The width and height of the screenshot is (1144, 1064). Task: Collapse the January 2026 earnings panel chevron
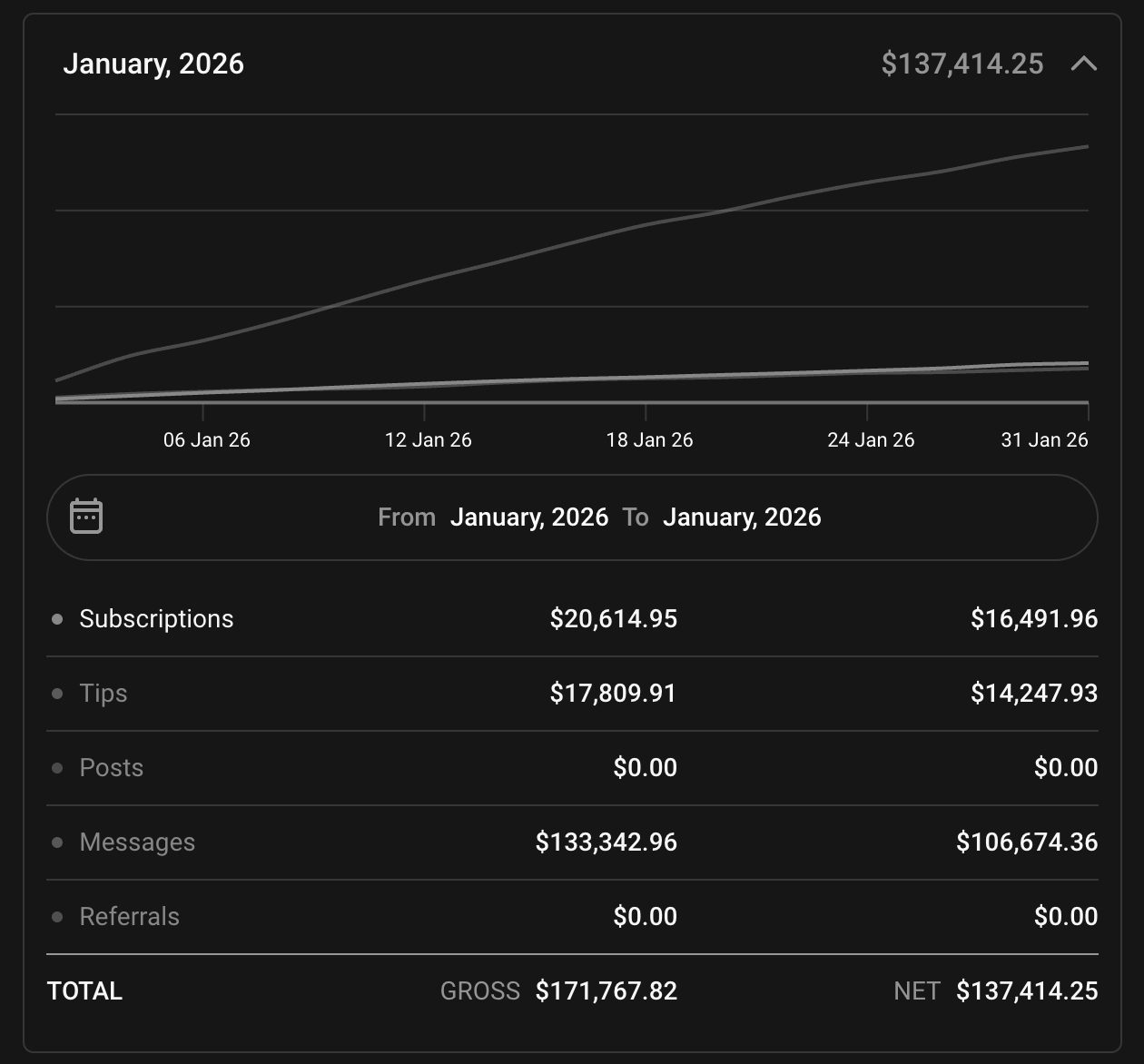tap(1084, 64)
